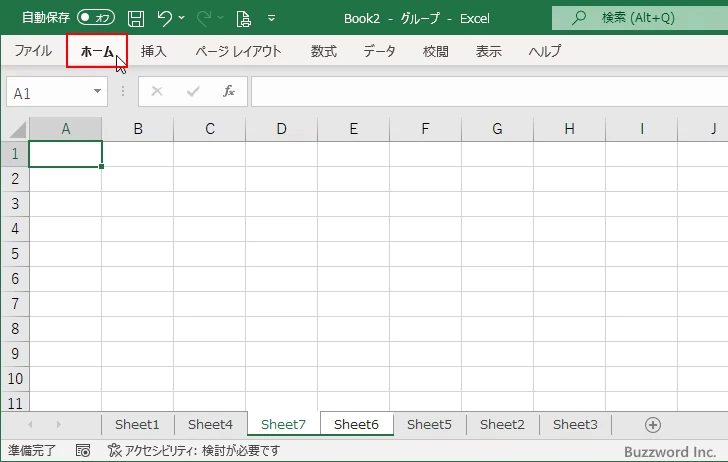Viewport: 728px width, 462px height.
Task: Switch to Sheet3 tab
Action: coord(575,424)
